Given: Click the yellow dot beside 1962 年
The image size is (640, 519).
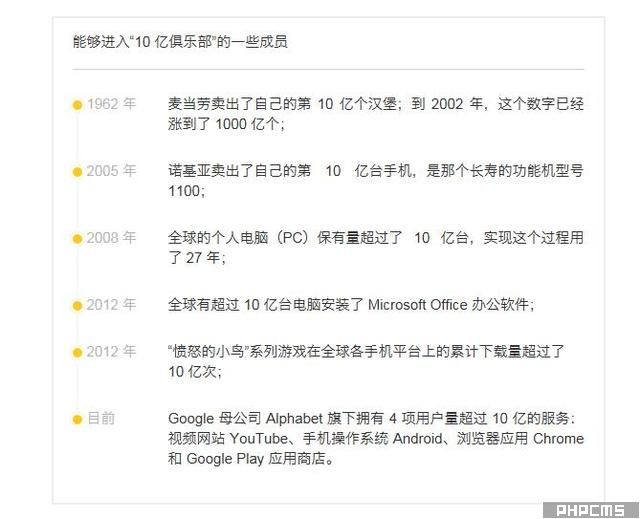Looking at the screenshot, I should click(77, 104).
